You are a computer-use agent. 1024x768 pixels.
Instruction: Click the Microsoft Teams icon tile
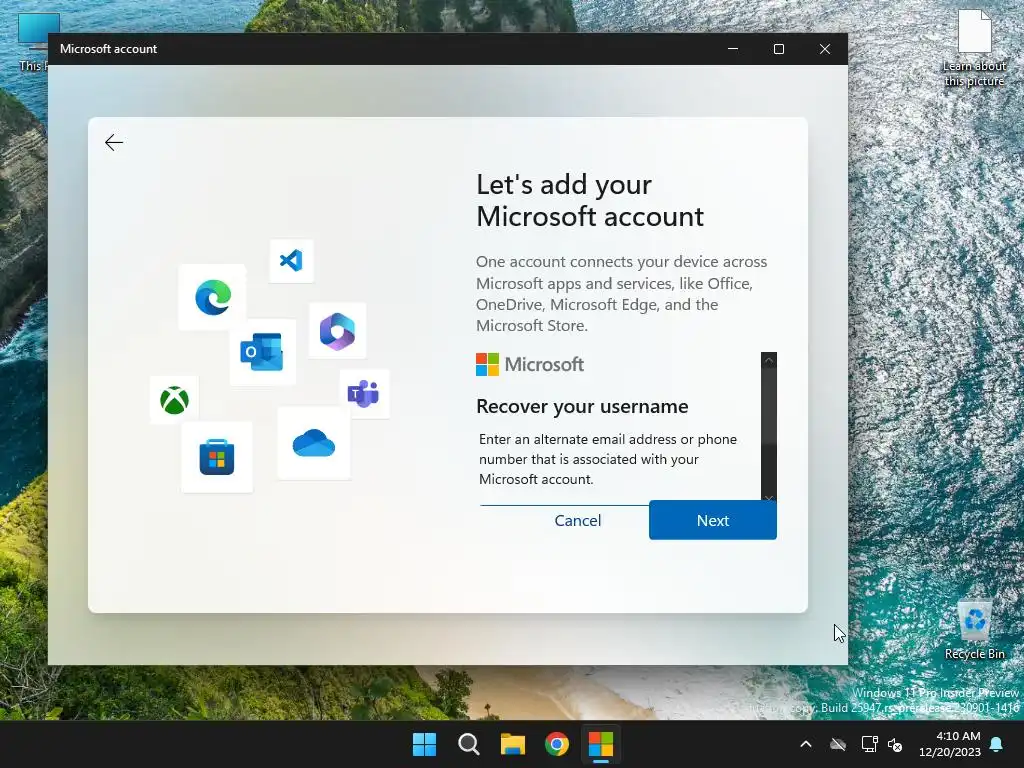click(x=364, y=394)
